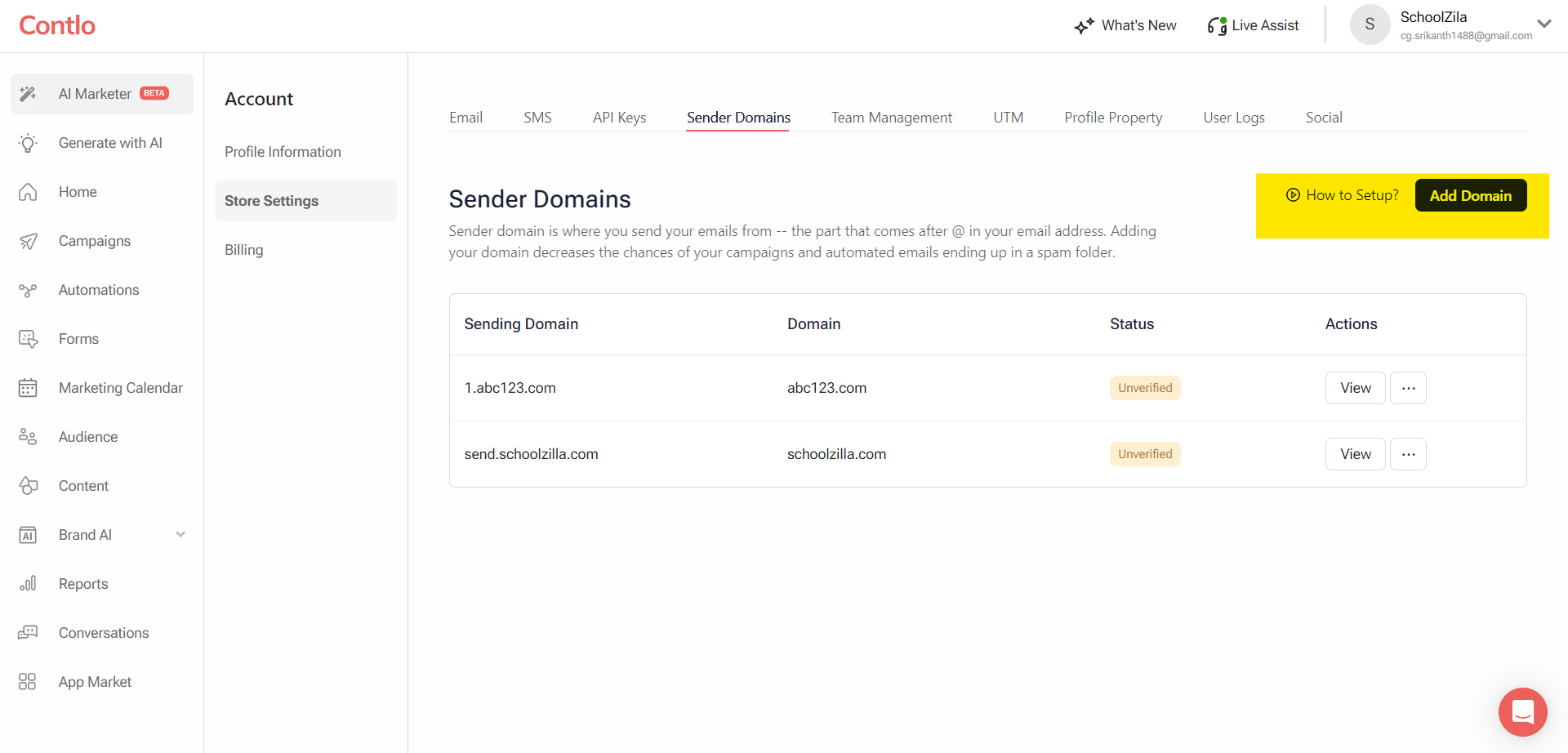
Task: Click the Reports bar chart icon
Action: point(28,584)
